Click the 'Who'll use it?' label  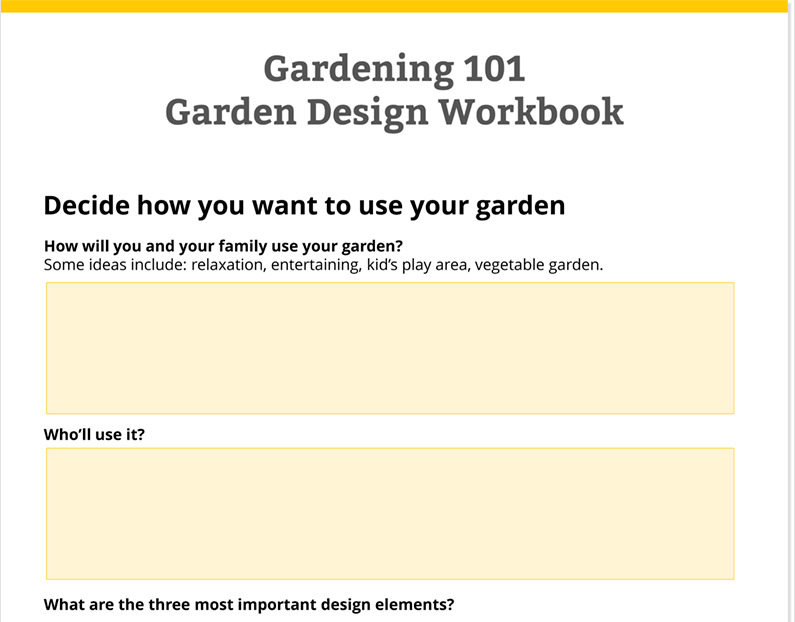[x=94, y=434]
